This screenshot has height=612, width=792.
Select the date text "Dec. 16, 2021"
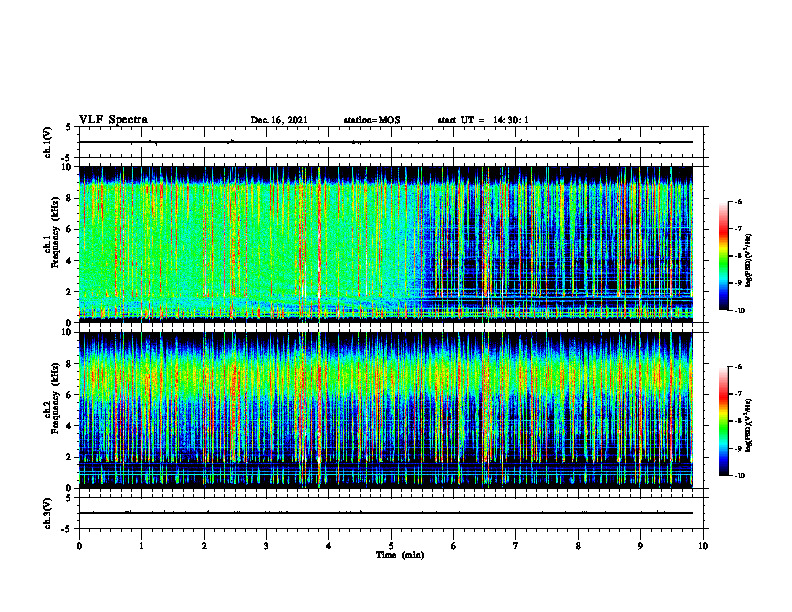coord(279,120)
